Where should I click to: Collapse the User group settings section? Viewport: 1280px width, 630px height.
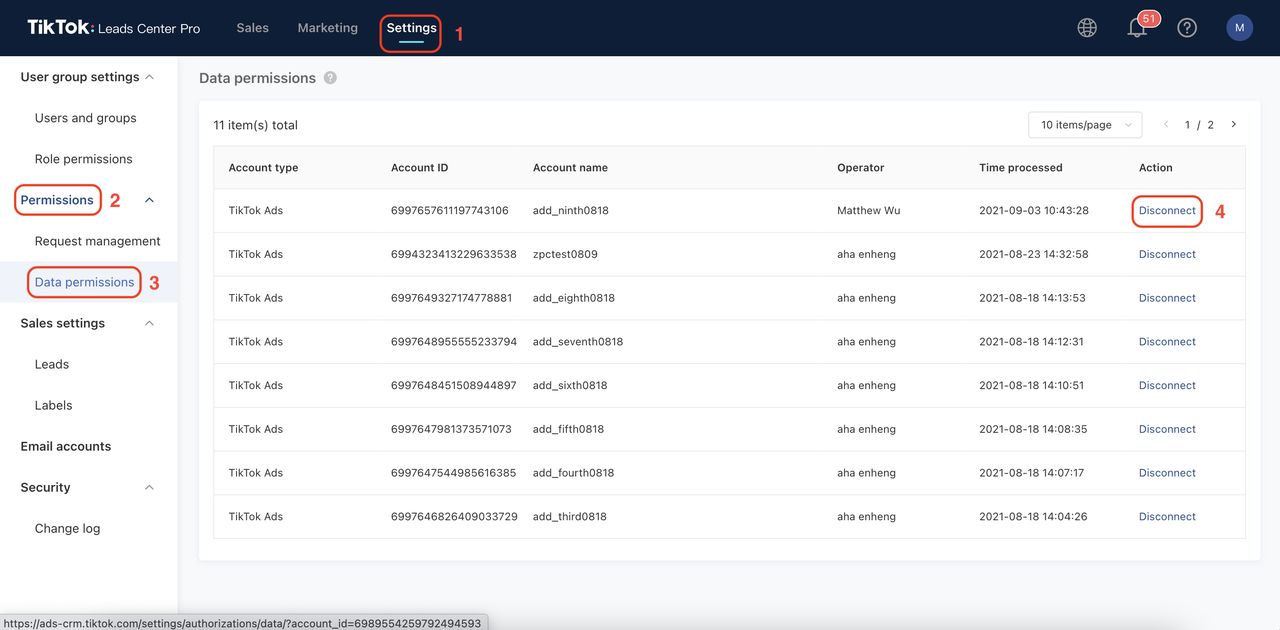pyautogui.click(x=149, y=75)
